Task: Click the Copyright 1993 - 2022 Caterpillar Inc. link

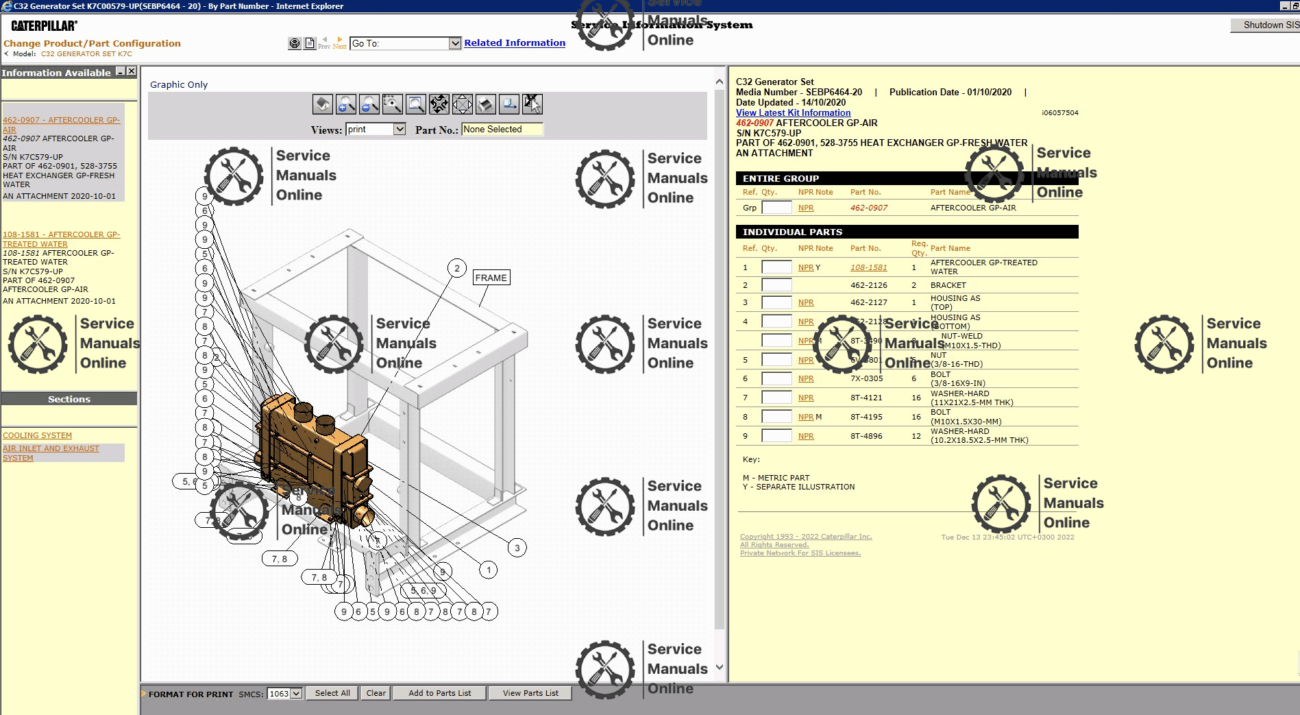Action: coord(806,537)
